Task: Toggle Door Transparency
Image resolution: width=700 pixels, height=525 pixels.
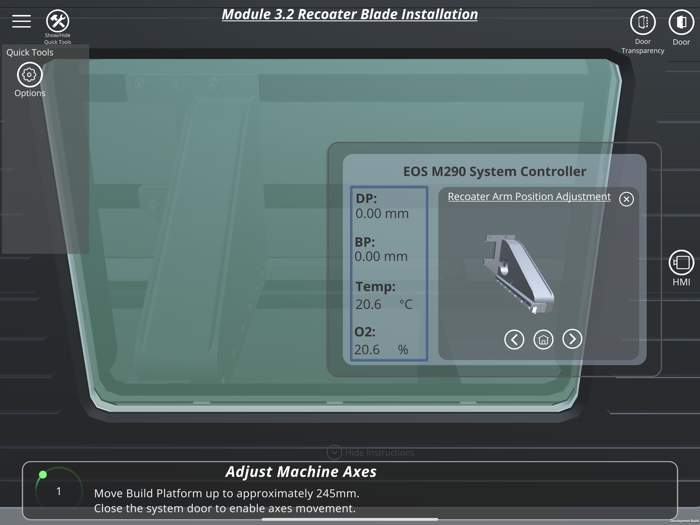Action: click(x=643, y=22)
